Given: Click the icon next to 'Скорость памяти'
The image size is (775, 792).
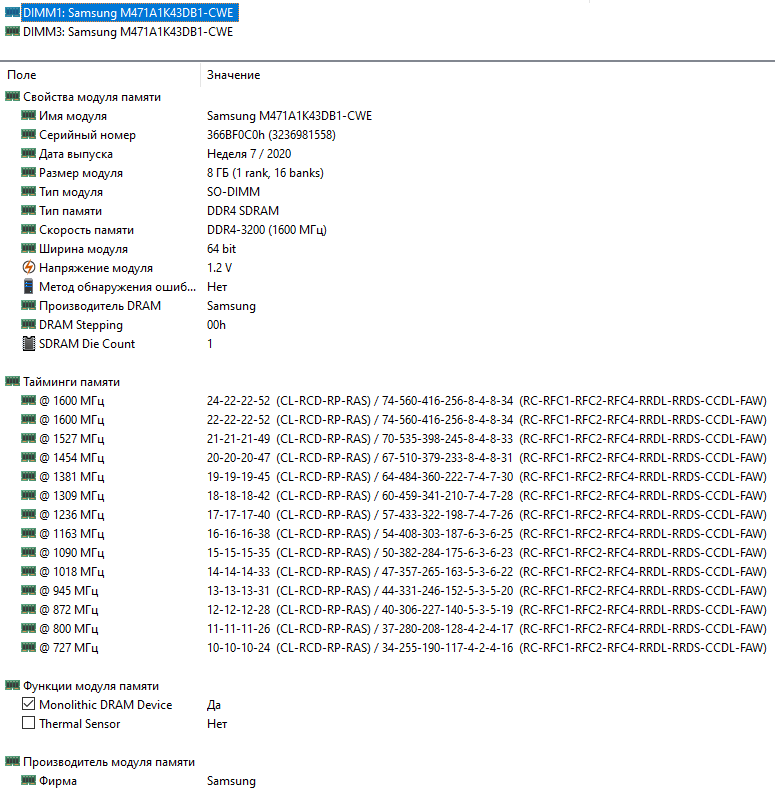Looking at the screenshot, I should tap(28, 229).
